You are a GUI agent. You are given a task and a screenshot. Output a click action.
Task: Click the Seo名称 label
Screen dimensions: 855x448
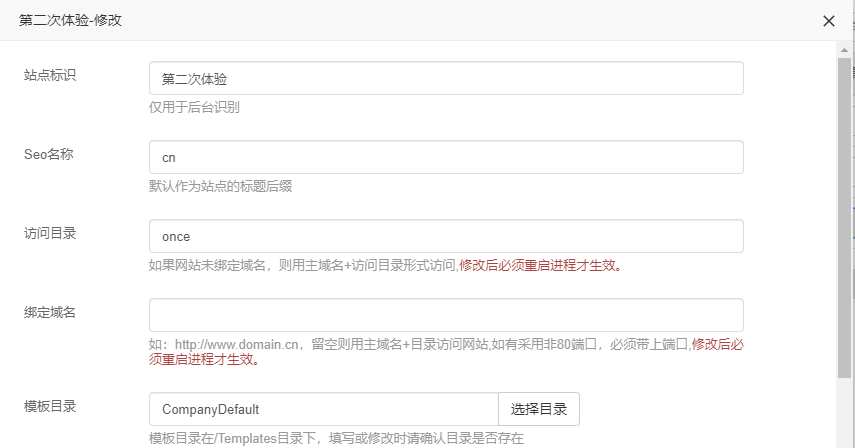pyautogui.click(x=50, y=154)
